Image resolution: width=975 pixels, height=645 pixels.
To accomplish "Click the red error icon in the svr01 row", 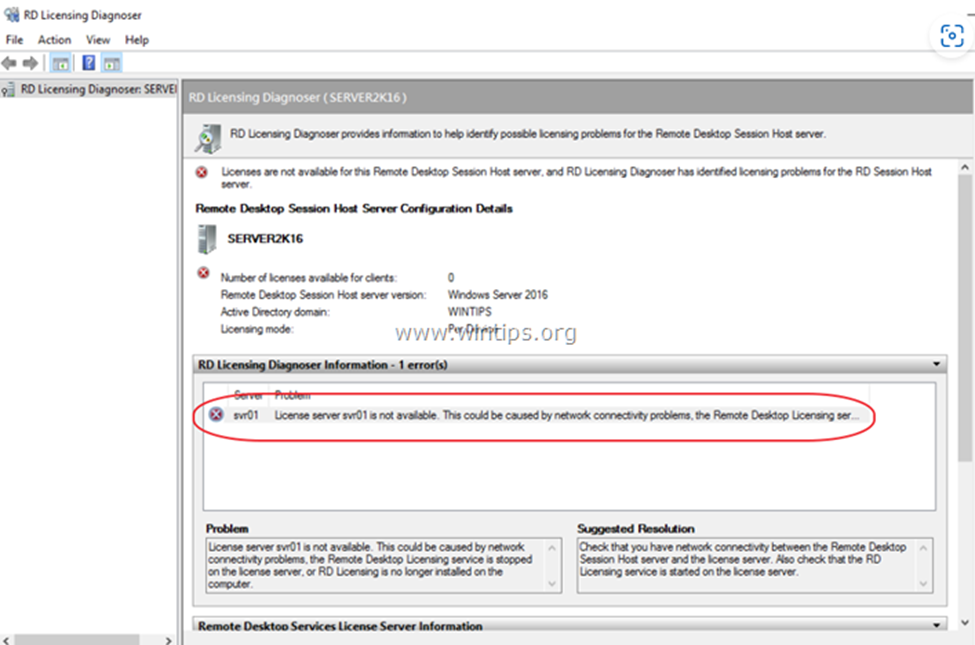I will click(216, 414).
